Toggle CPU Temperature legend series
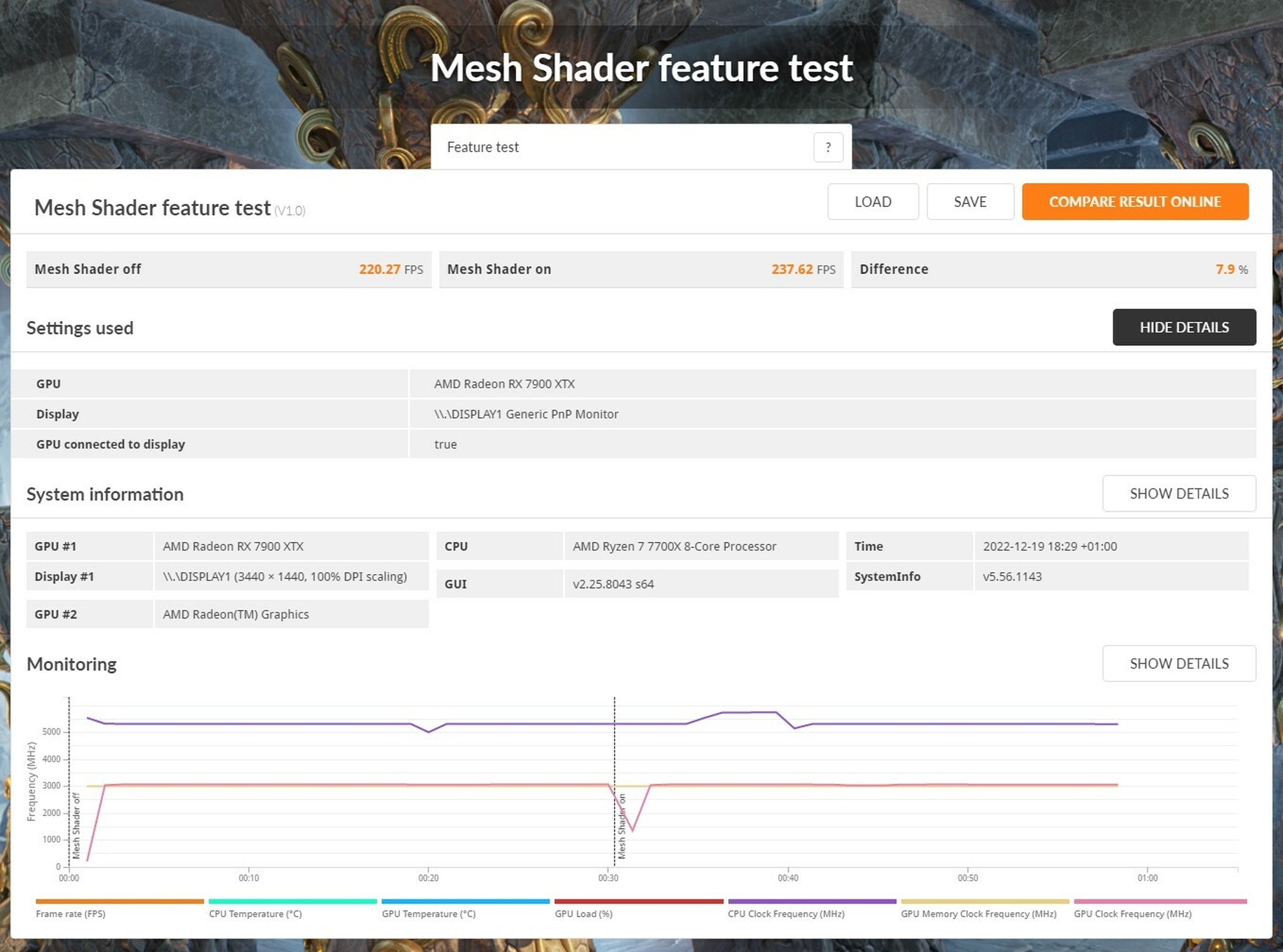1283x952 pixels. [x=292, y=909]
